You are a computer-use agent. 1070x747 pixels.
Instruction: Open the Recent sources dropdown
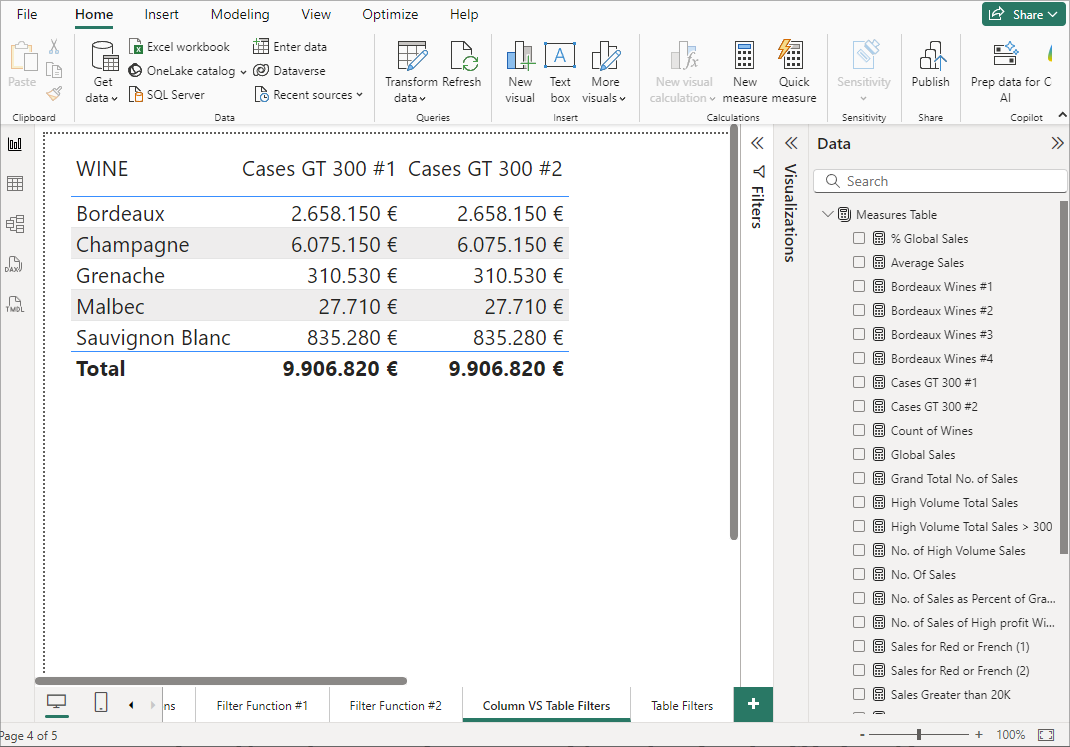click(308, 95)
